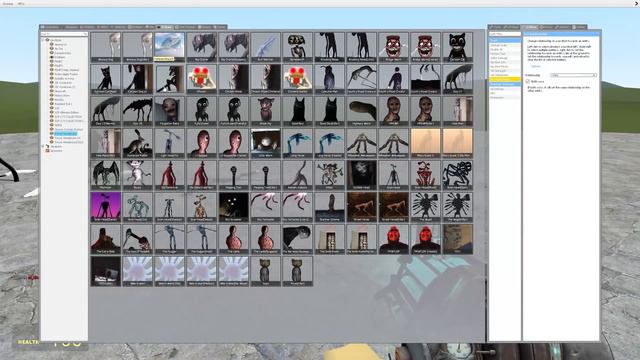Spawn the pale Forgotten Baby face NPC
Viewport: 640px width, 360px height.
coord(169,111)
